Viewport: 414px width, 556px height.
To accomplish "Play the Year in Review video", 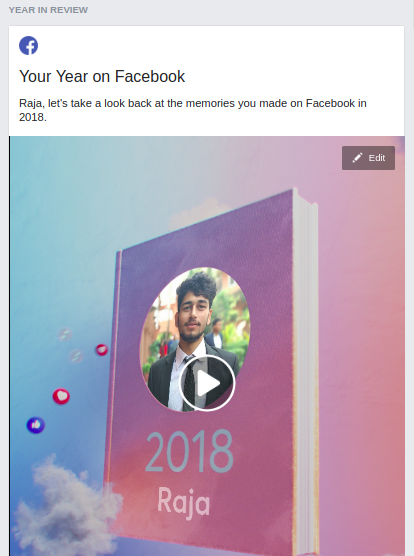I will pos(207,383).
